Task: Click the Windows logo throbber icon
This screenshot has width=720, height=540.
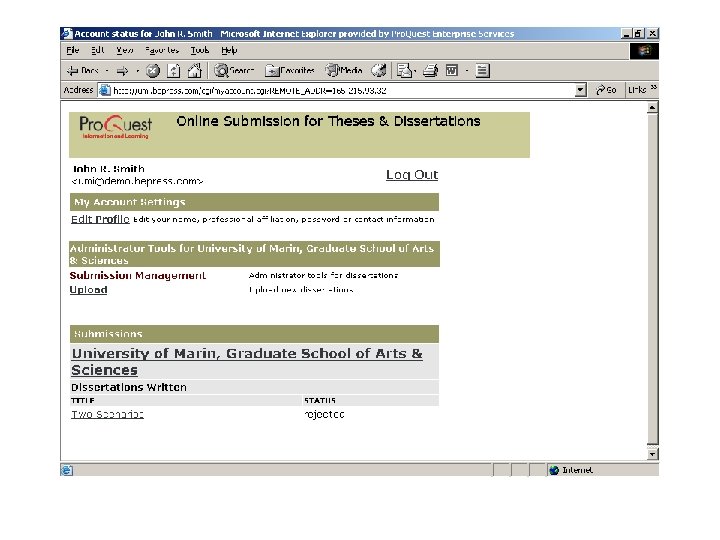Action: (x=644, y=51)
